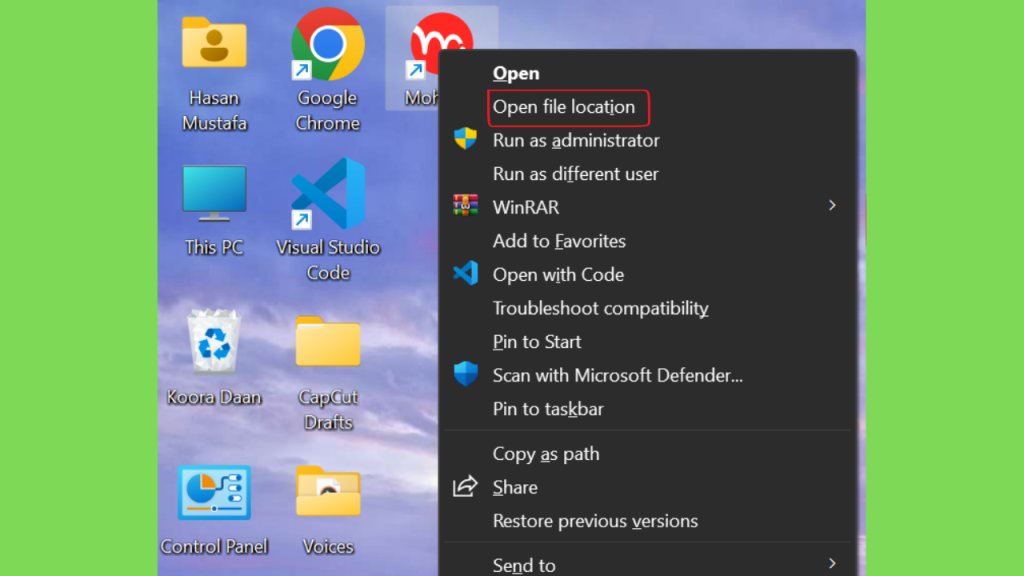Image resolution: width=1024 pixels, height=576 pixels.
Task: Click the share arrow icon in menu
Action: (466, 487)
